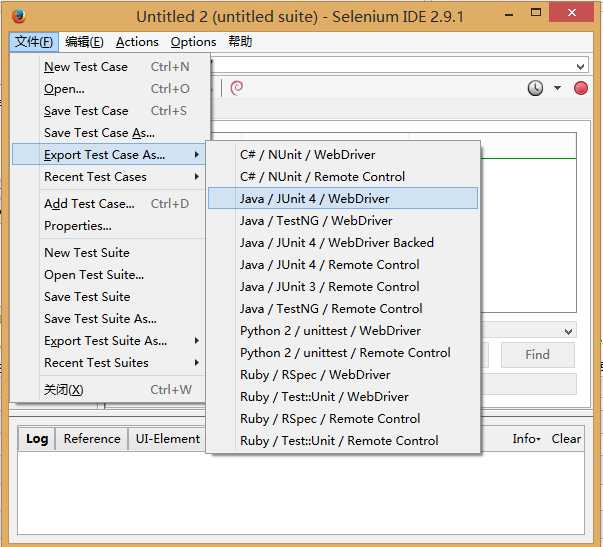Click the red record button
This screenshot has width=603, height=547.
click(580, 88)
